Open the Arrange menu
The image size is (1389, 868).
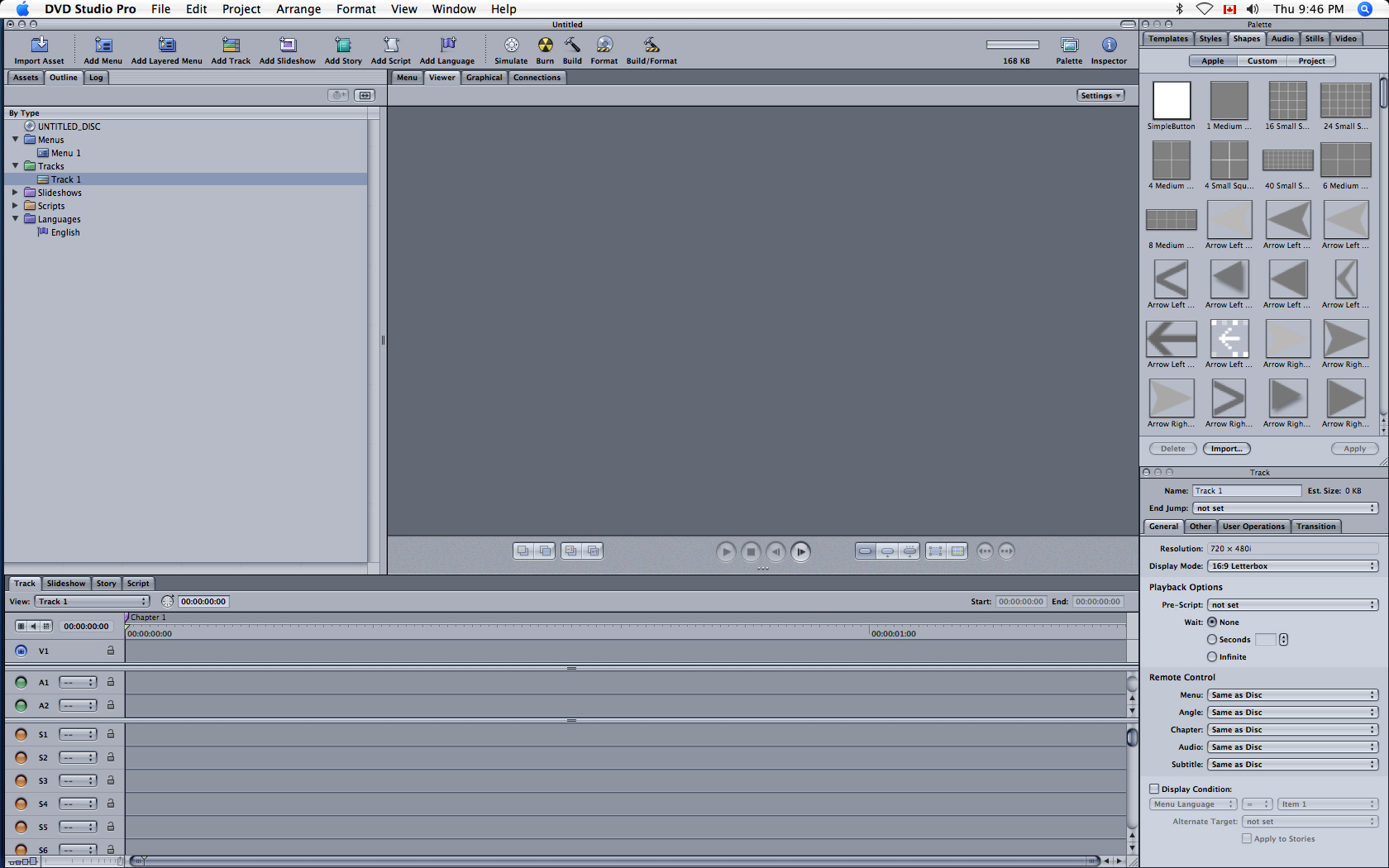pos(298,9)
